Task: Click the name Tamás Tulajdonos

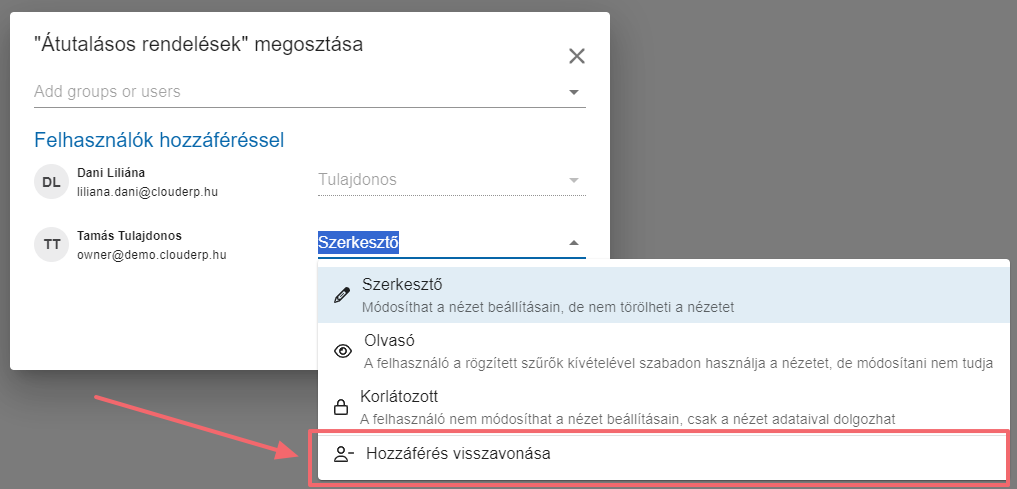Action: click(x=129, y=235)
